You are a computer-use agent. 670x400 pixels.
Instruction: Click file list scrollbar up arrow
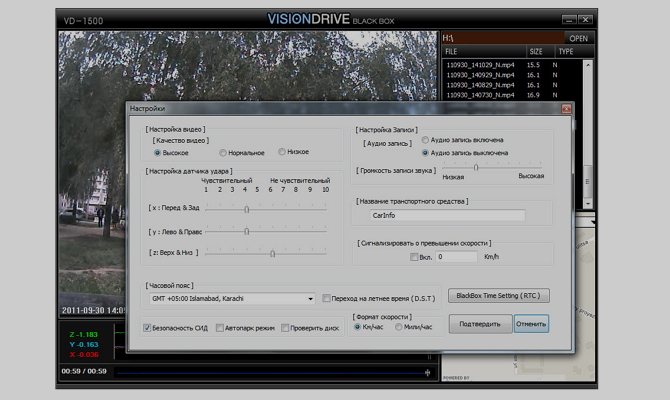pyautogui.click(x=588, y=65)
